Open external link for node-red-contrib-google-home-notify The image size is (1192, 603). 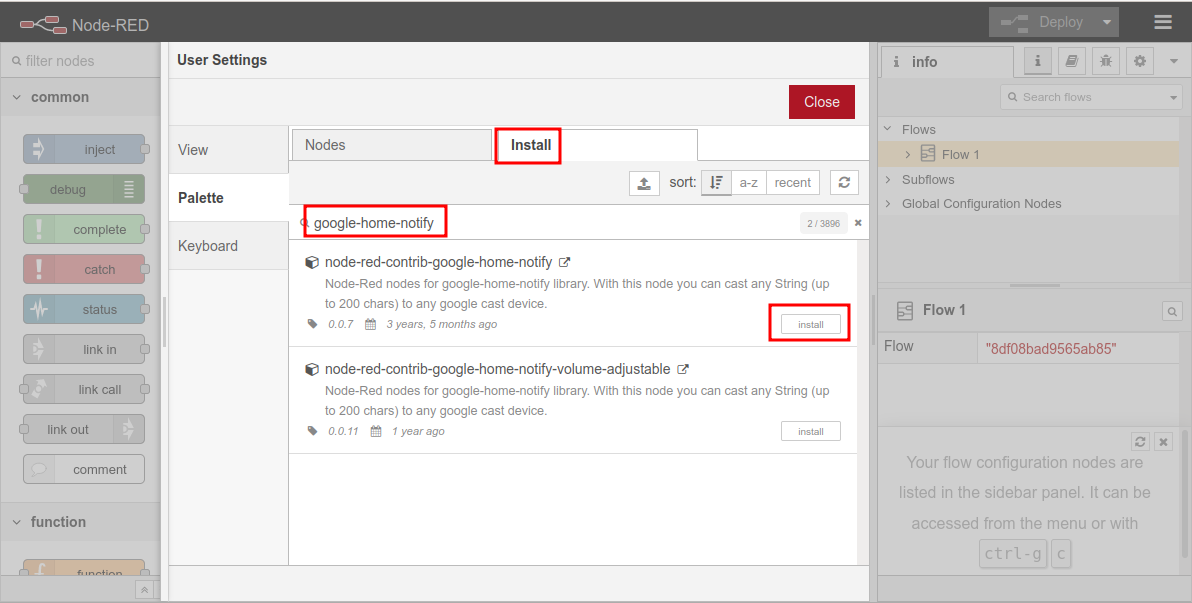coord(564,262)
